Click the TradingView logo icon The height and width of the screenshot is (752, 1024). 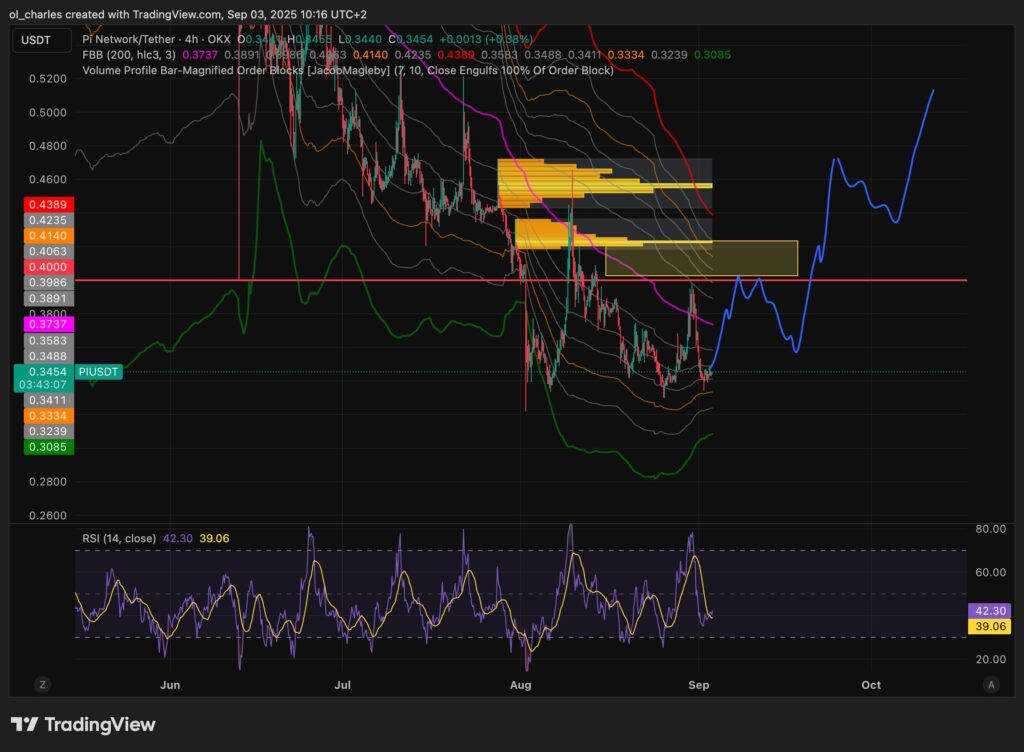[24, 725]
